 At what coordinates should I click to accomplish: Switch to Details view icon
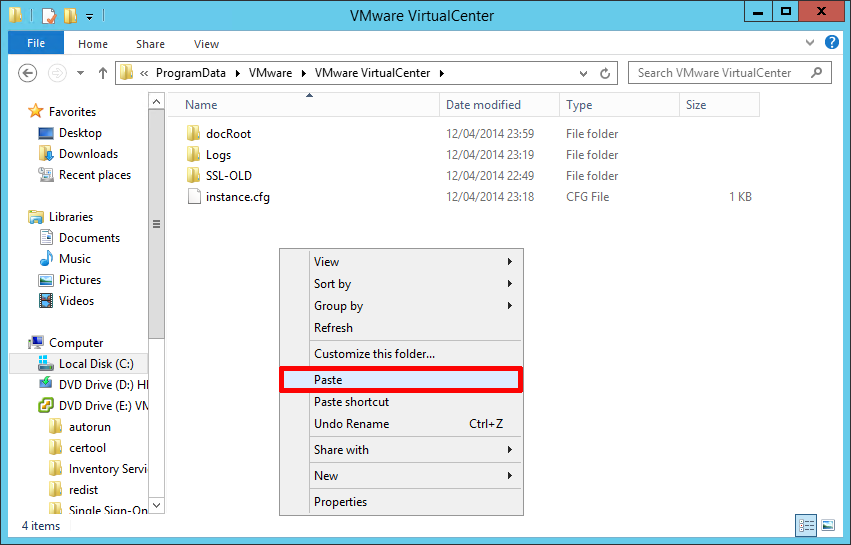point(806,525)
